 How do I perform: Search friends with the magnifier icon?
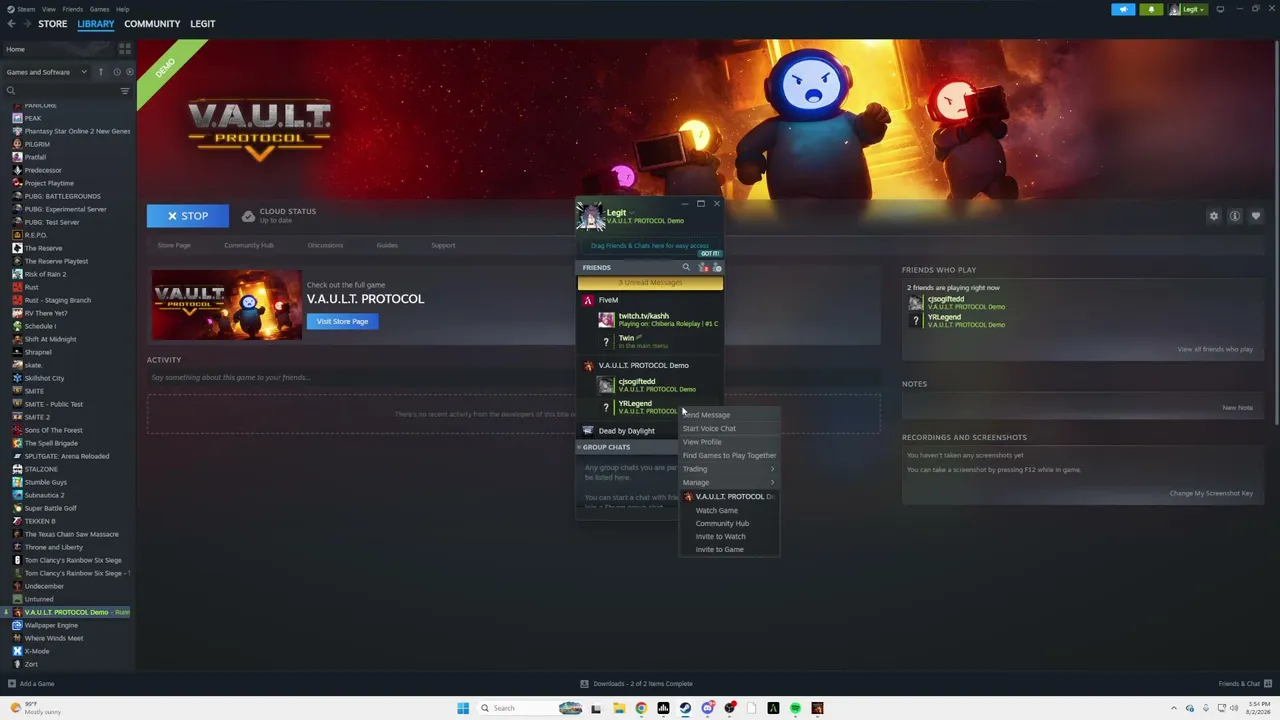coord(686,268)
